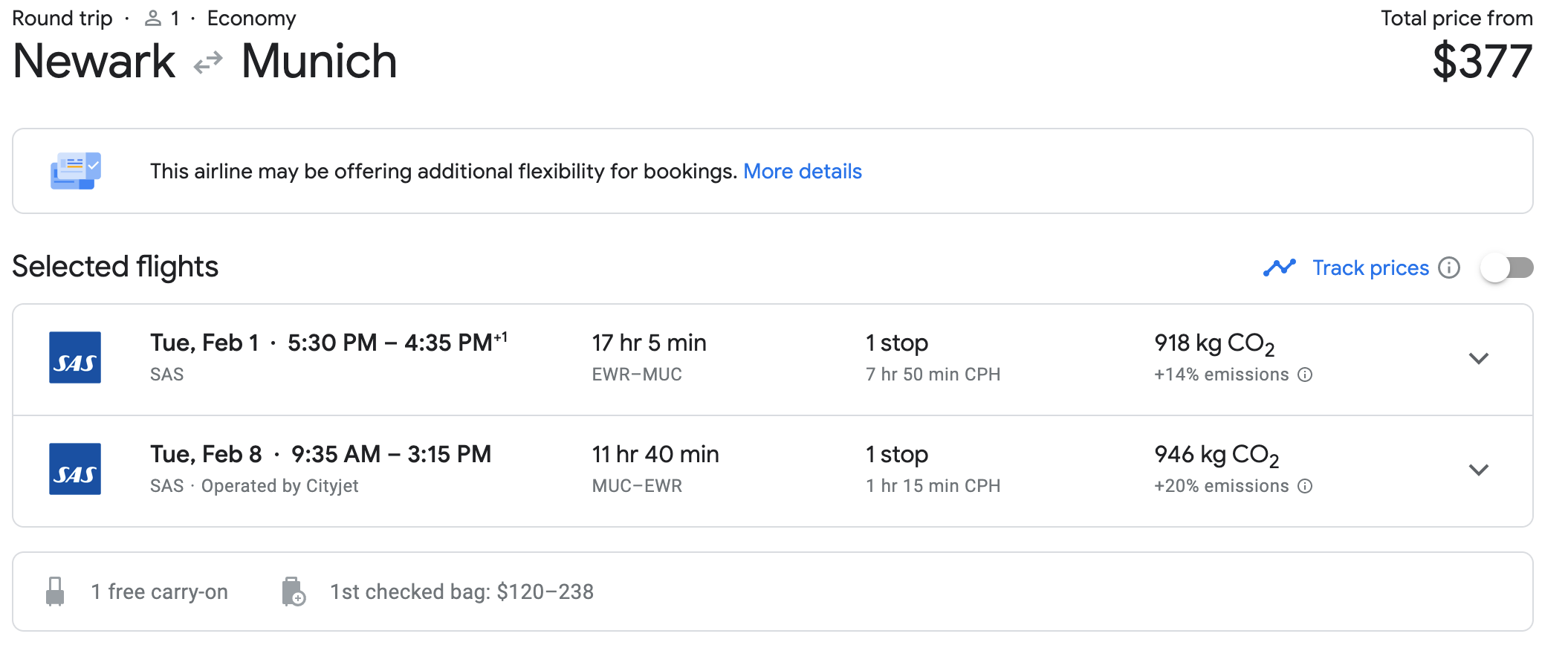Open emissions info for 918 kg flight
Screen dimensions: 1568x648
[1305, 375]
